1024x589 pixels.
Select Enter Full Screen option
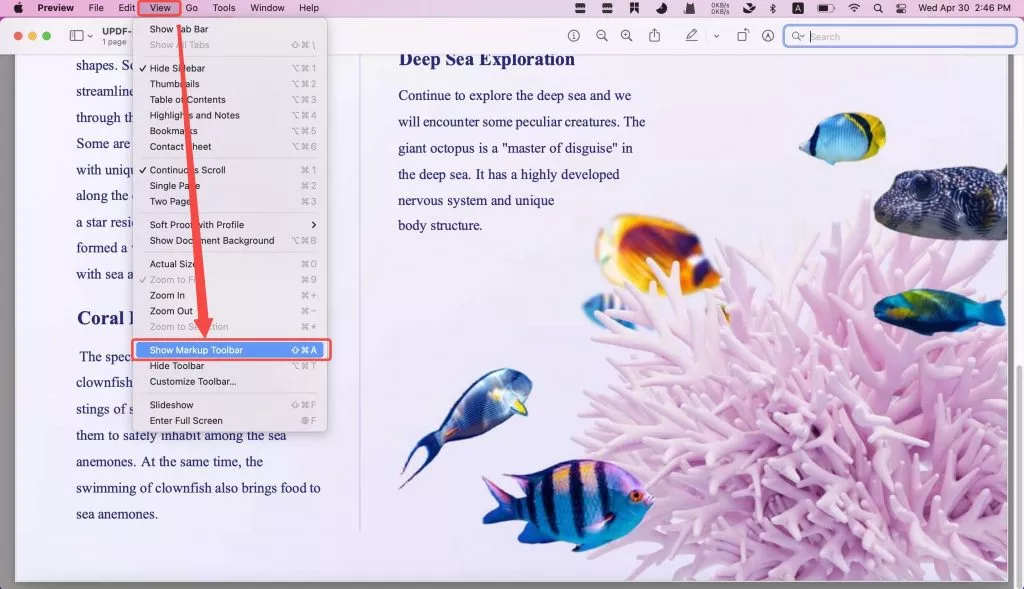pos(190,420)
